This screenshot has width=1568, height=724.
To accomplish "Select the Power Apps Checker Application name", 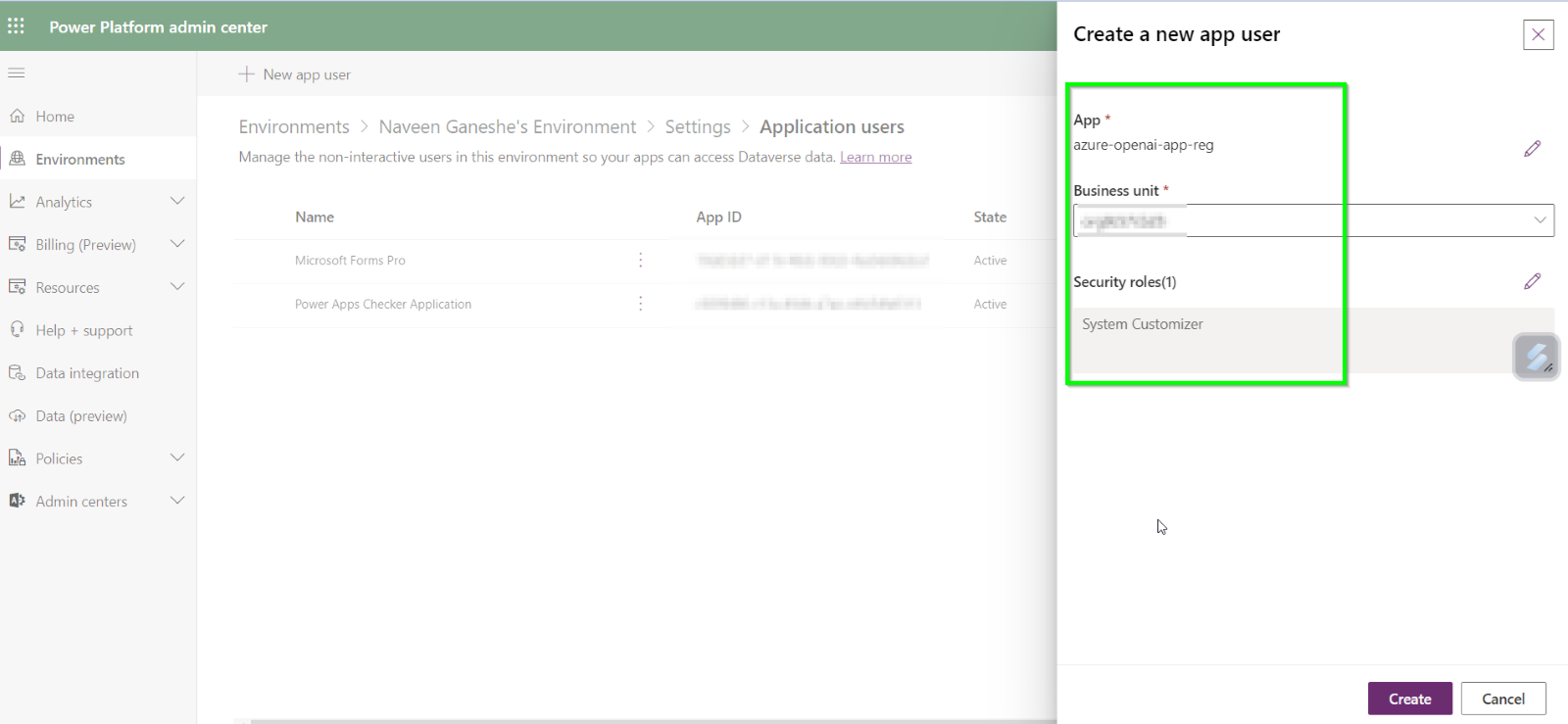I will (x=383, y=305).
